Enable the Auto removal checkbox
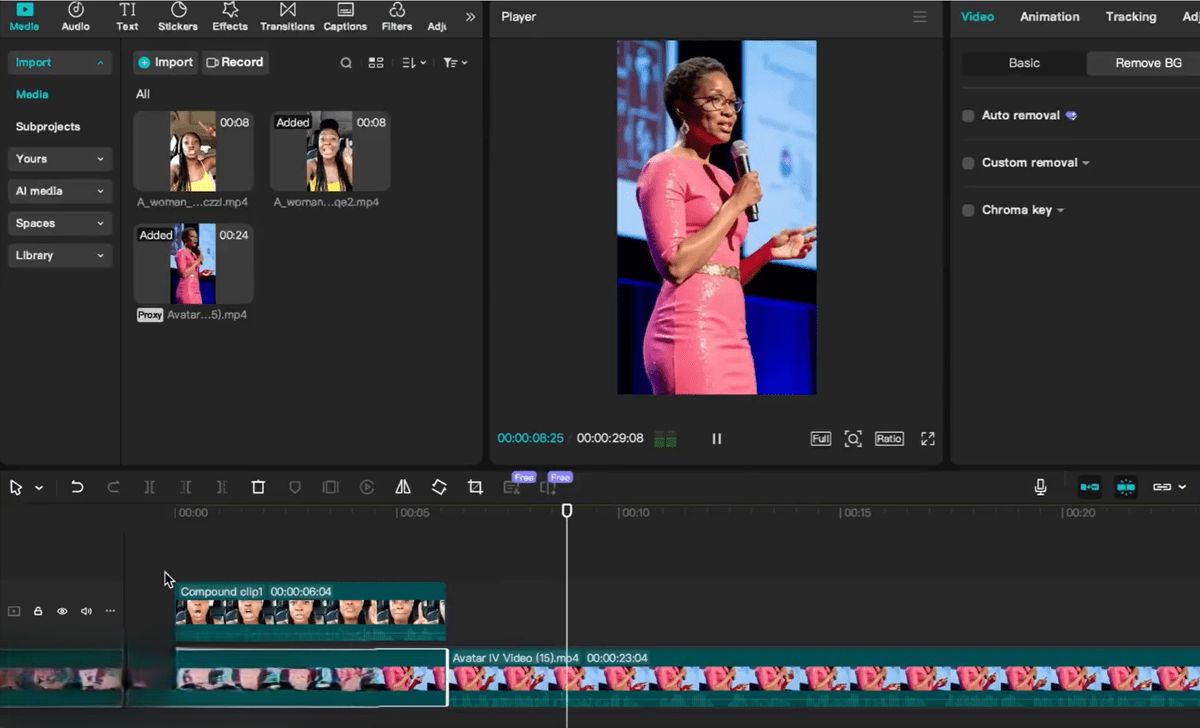 click(968, 116)
